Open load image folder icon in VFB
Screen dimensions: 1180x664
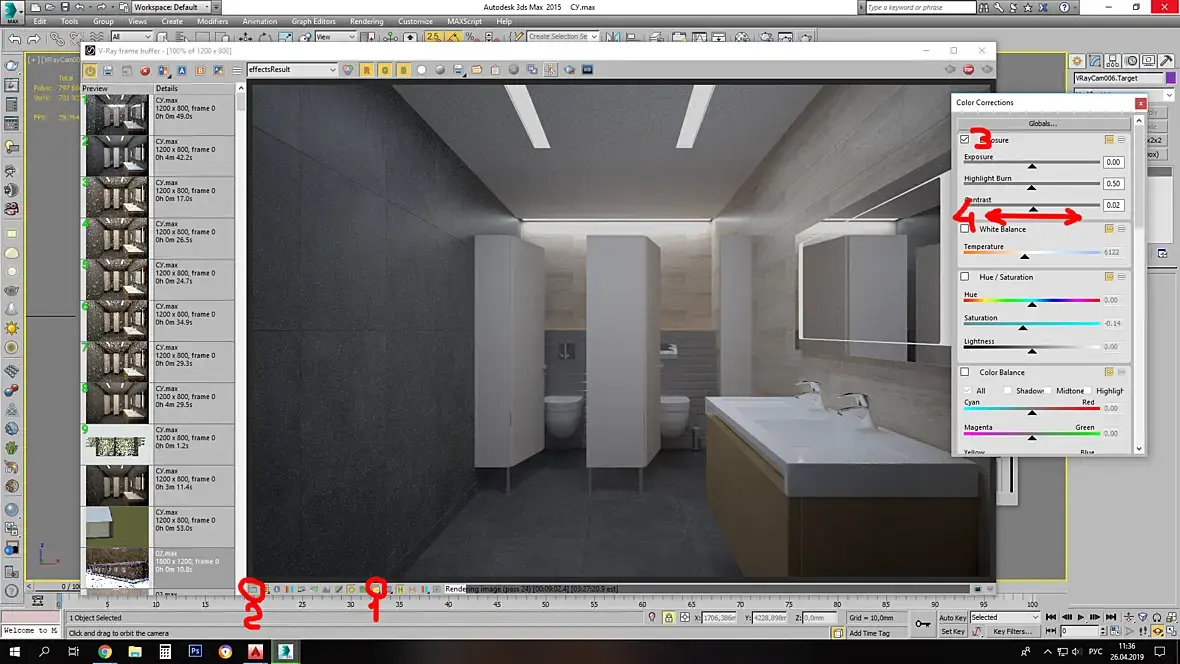coord(476,70)
